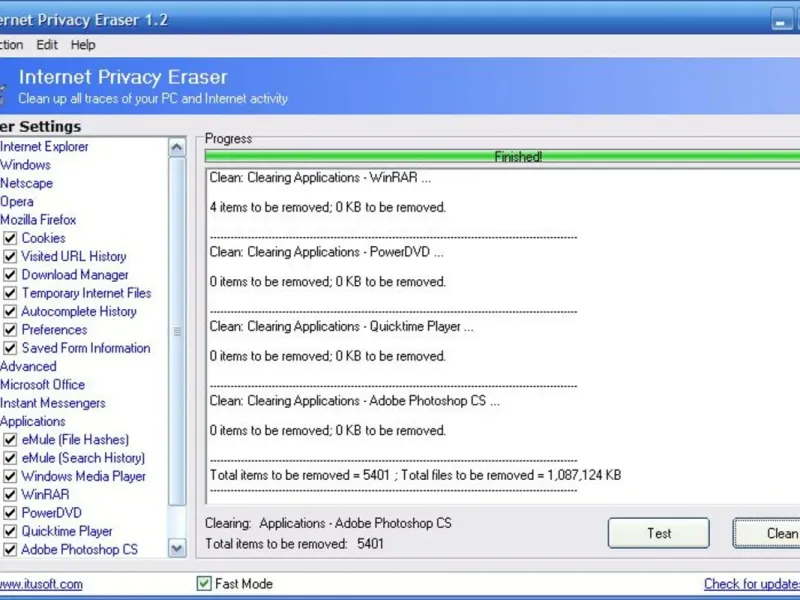The width and height of the screenshot is (800, 600).
Task: Toggle Adobe Photoshop CS checkbox
Action: tap(10, 550)
